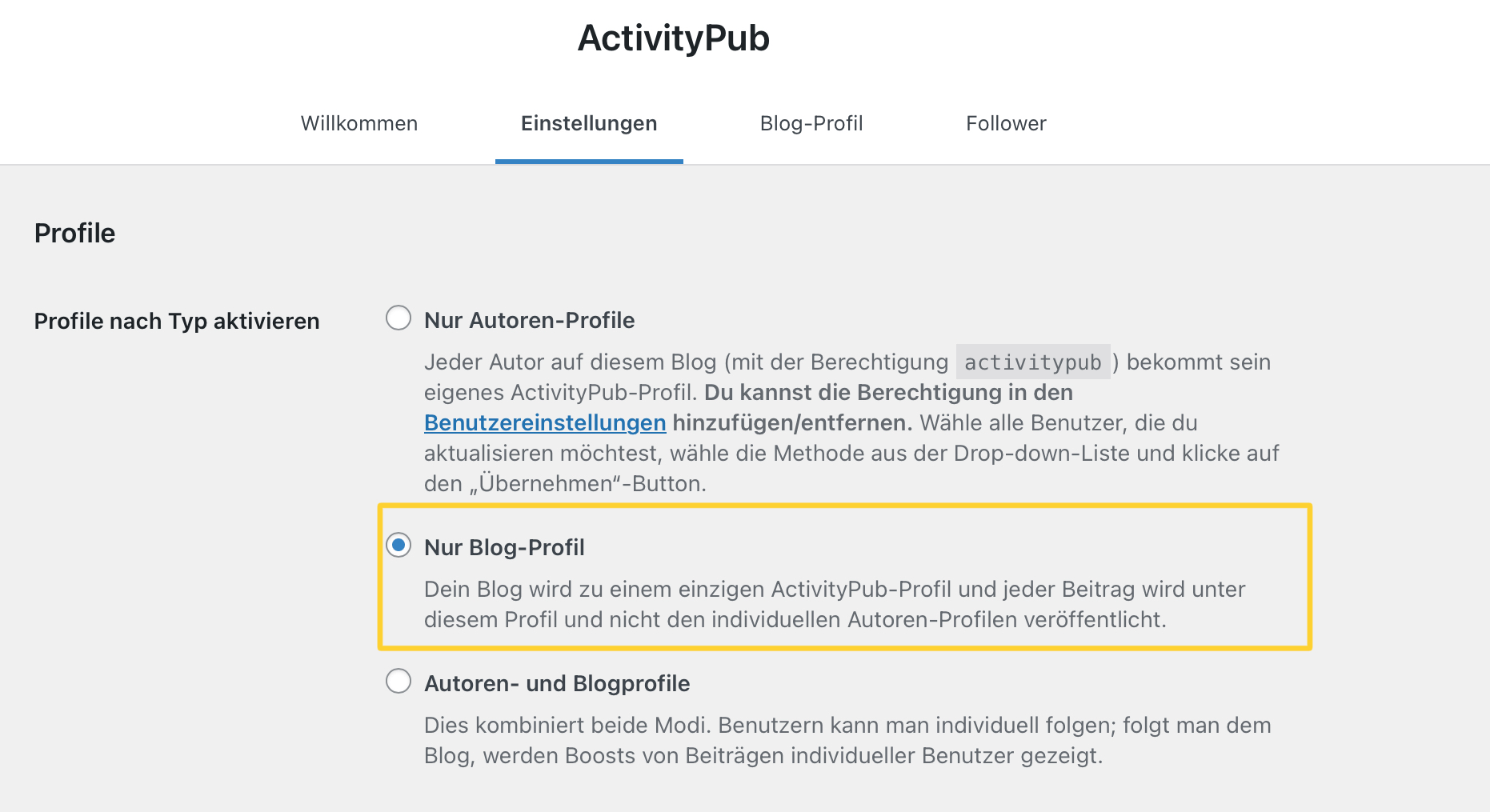Choose the Autoren- und Blogprofile radio option

(399, 682)
